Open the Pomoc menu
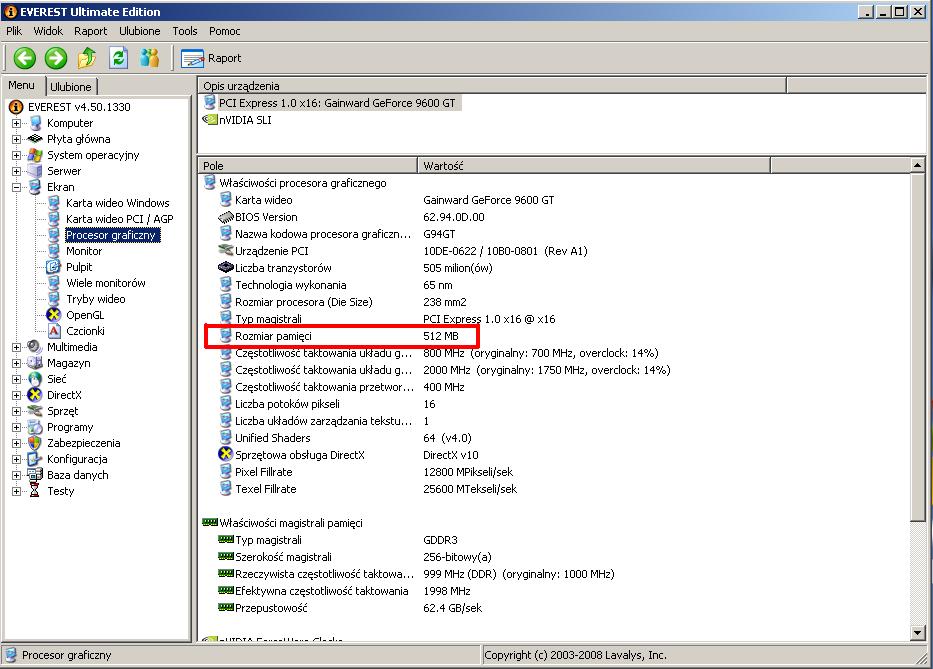This screenshot has width=933, height=669. [x=224, y=31]
